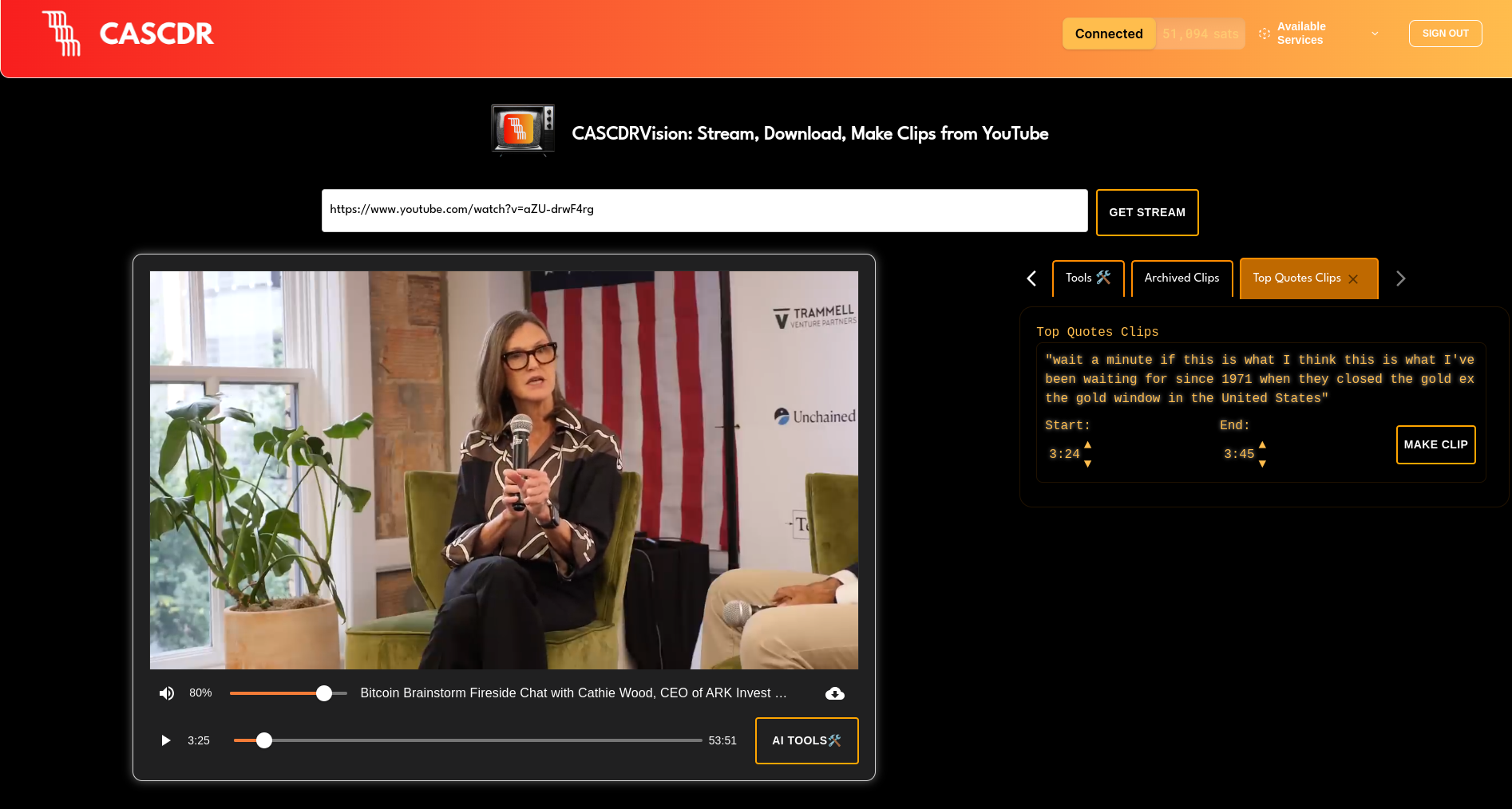Mute the video with speaker icon
The height and width of the screenshot is (809, 1512).
pos(166,693)
